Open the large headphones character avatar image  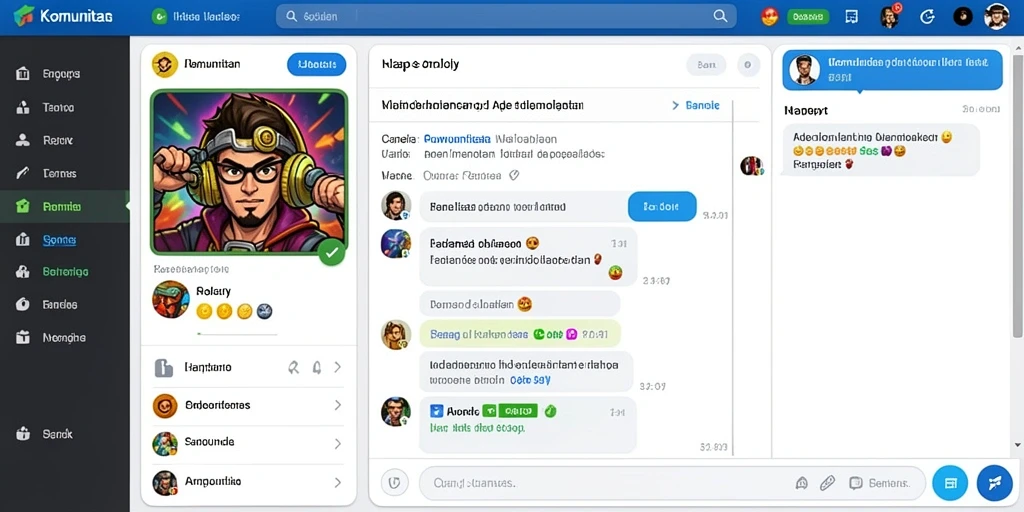(x=248, y=172)
